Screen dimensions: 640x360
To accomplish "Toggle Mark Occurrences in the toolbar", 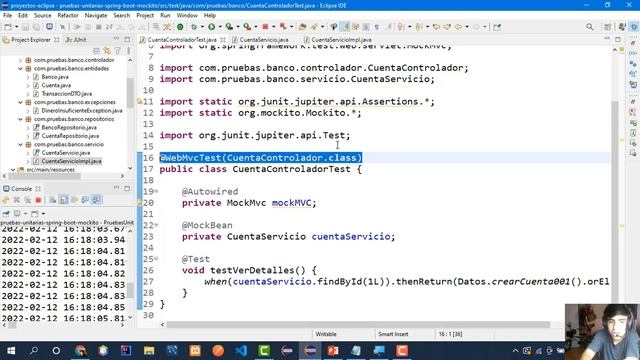I will pos(346,27).
